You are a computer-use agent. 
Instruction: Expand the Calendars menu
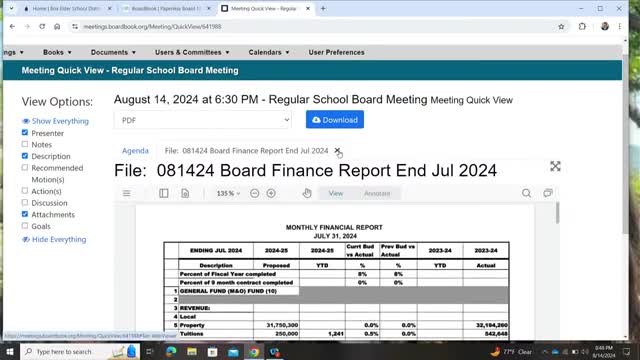click(269, 52)
